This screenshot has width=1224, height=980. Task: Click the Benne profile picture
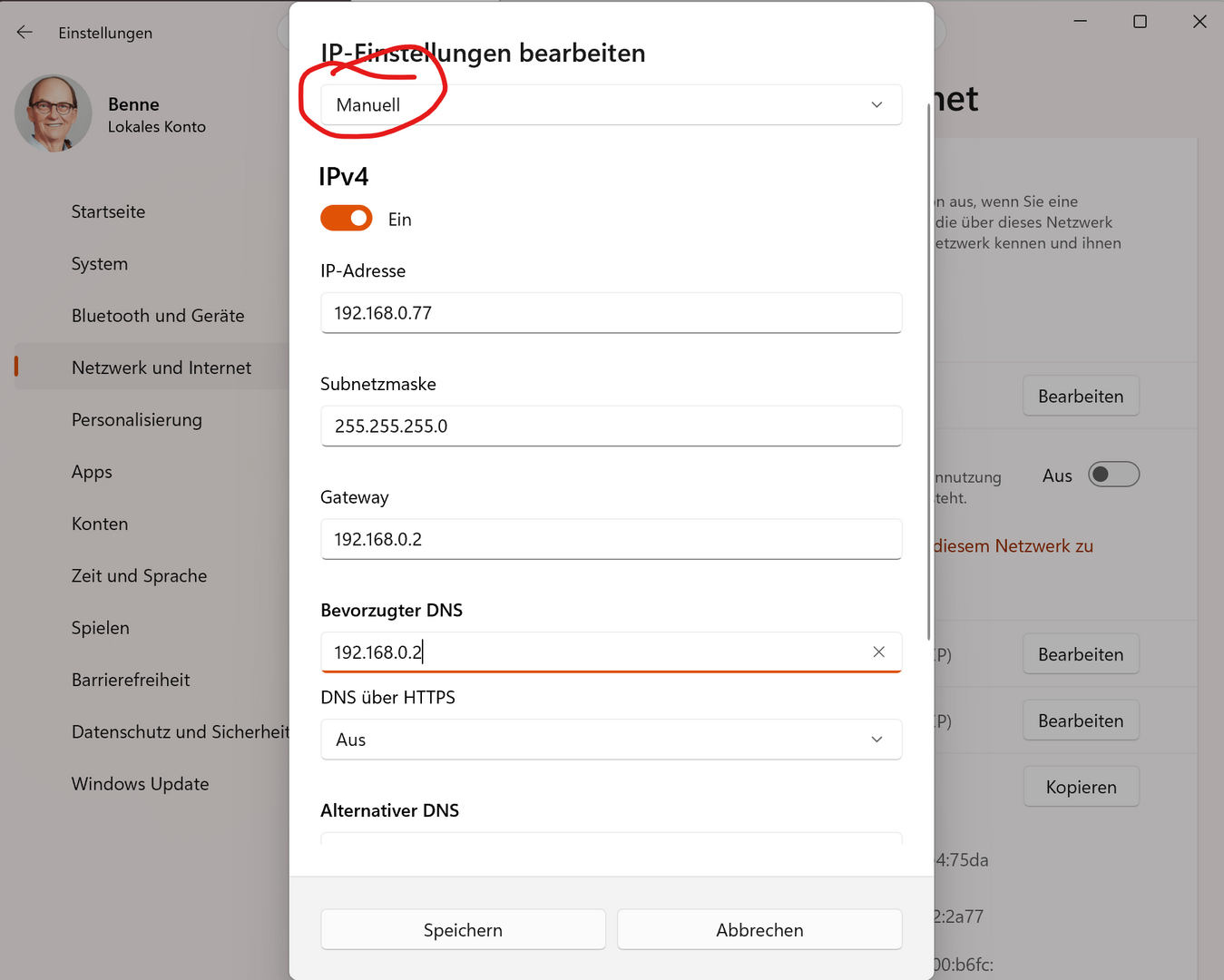[53, 113]
